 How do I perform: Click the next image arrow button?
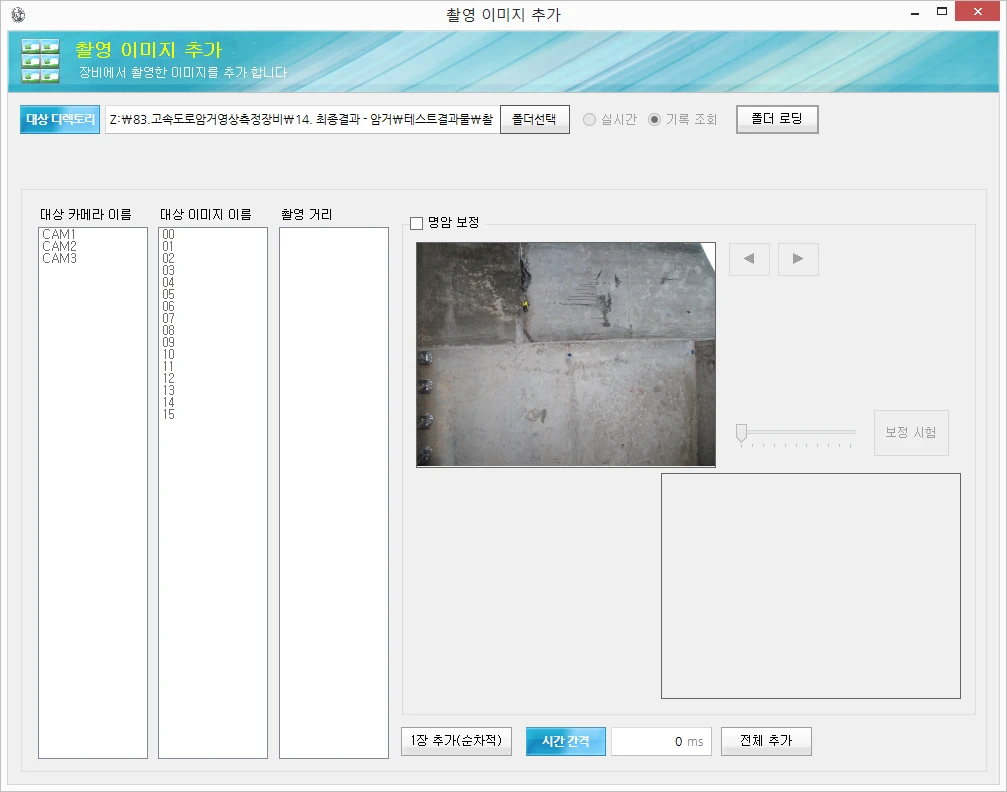(x=798, y=259)
